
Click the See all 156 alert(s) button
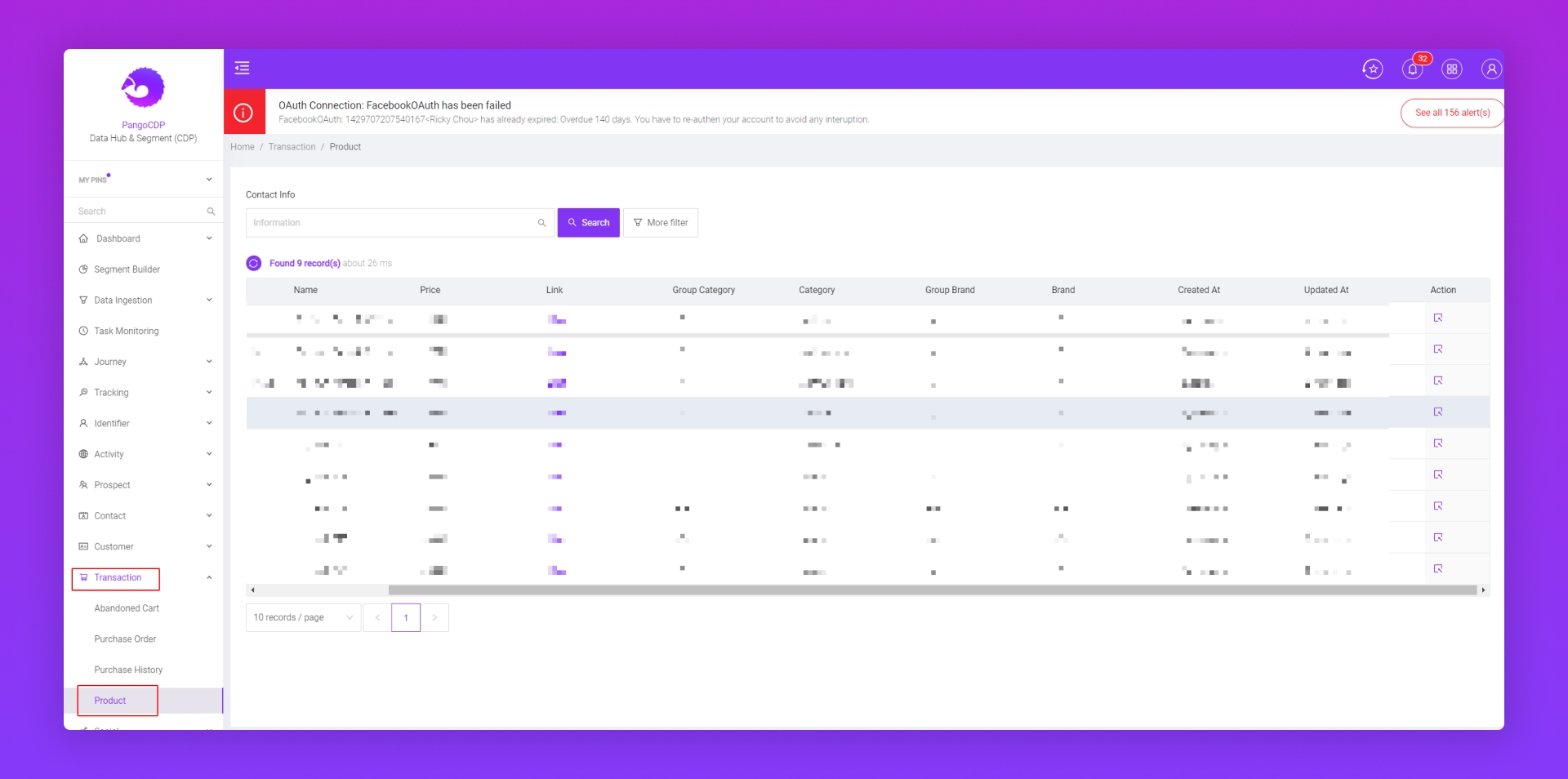pos(1452,113)
